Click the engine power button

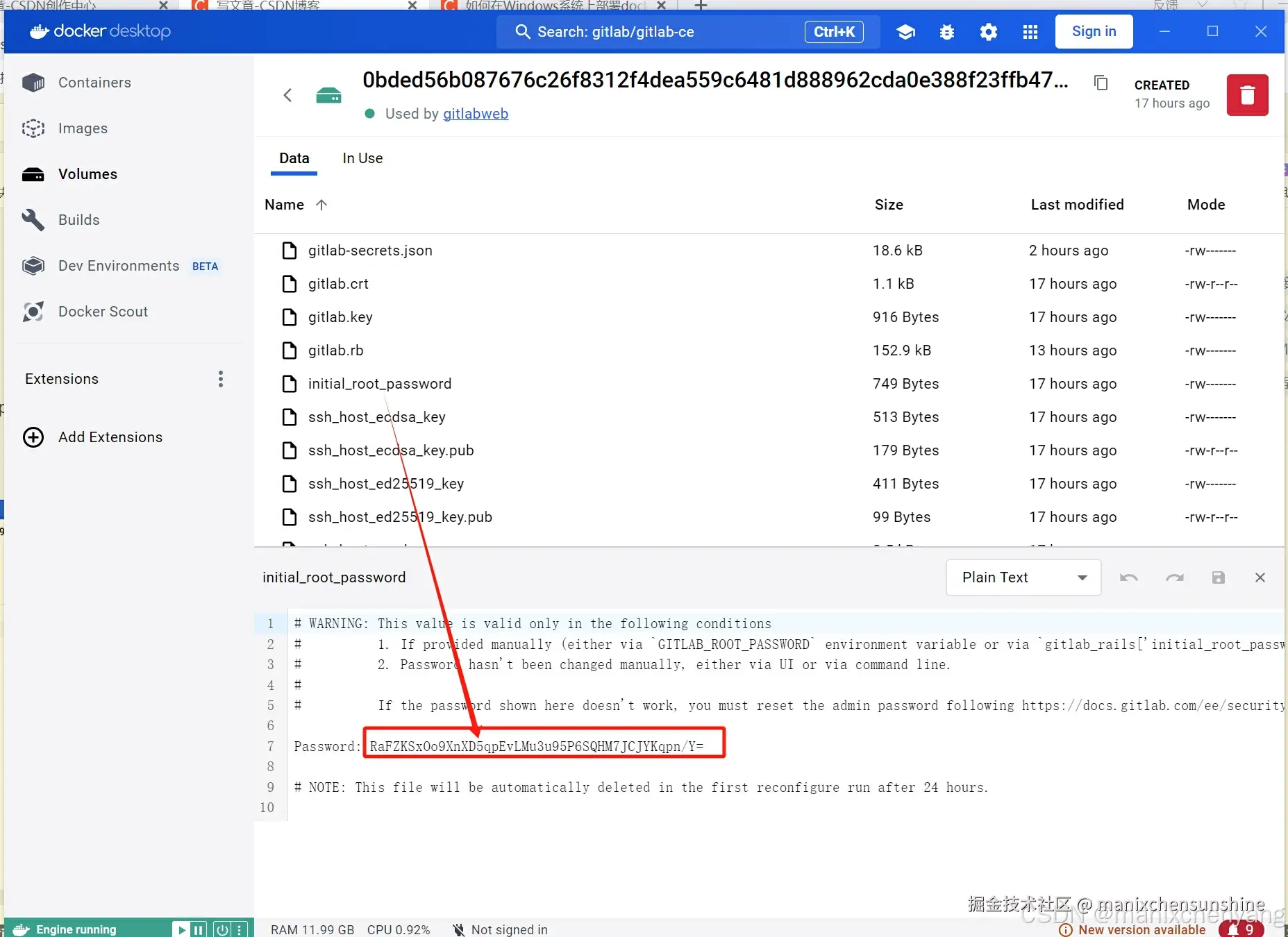(x=222, y=929)
